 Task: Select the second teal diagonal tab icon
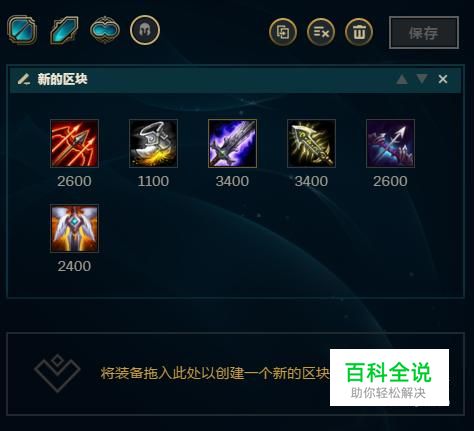click(64, 30)
